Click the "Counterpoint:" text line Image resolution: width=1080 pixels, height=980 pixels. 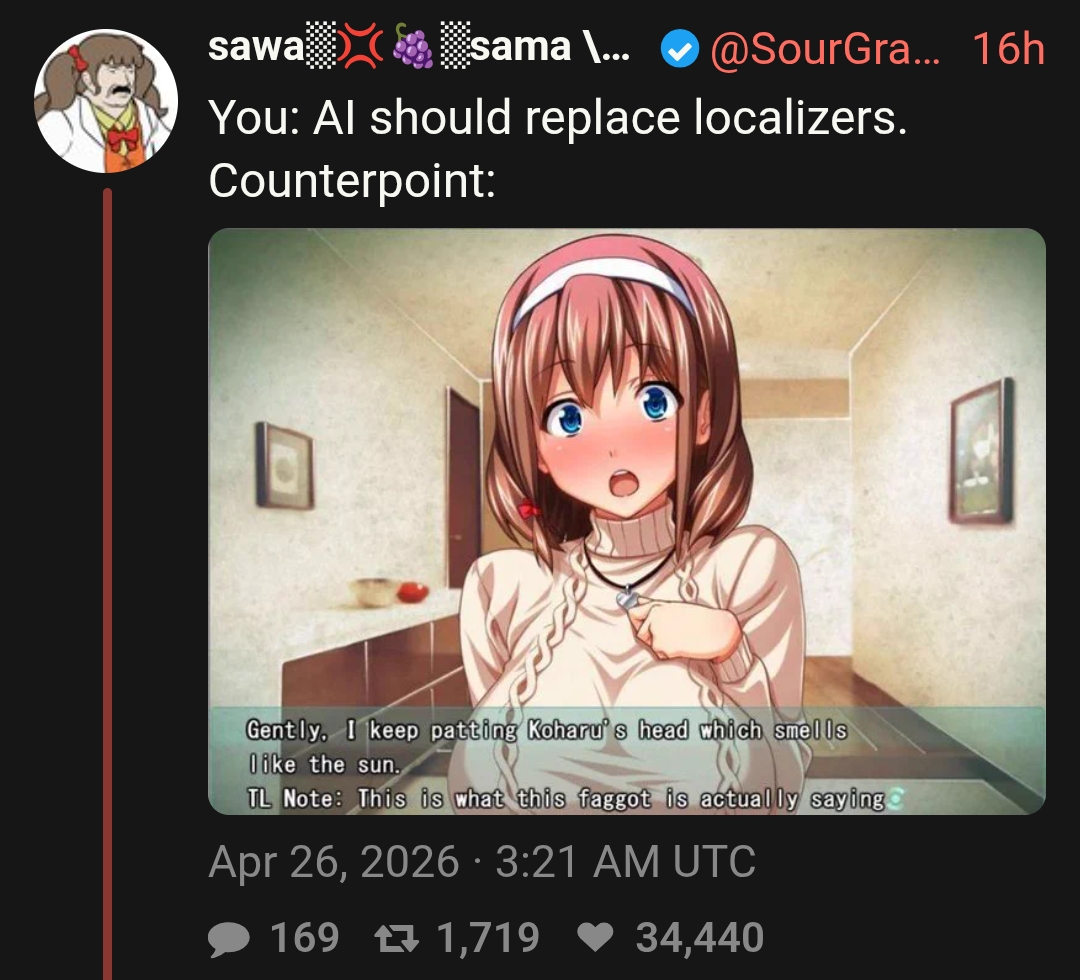pyautogui.click(x=352, y=181)
